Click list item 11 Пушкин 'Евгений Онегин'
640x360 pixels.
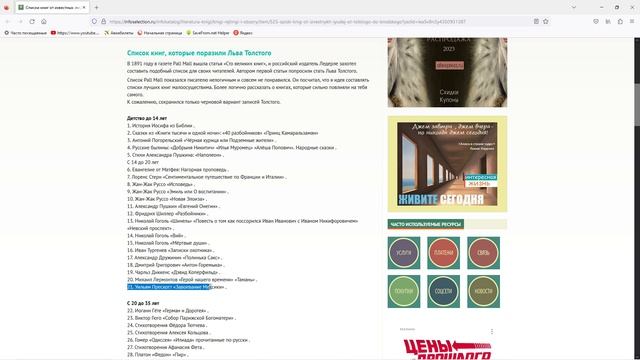pos(173,207)
